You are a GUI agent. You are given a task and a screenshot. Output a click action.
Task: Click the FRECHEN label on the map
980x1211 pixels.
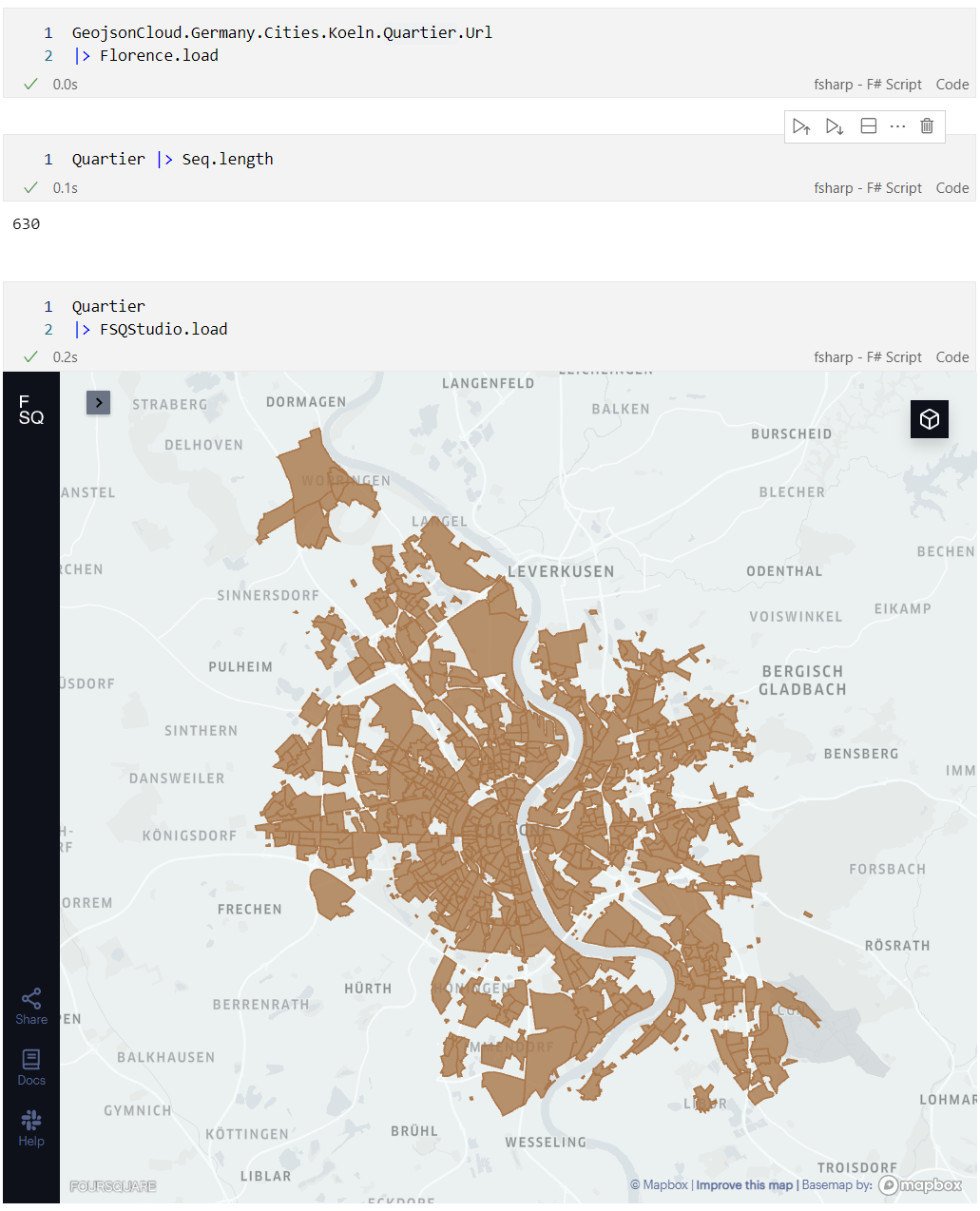[250, 910]
